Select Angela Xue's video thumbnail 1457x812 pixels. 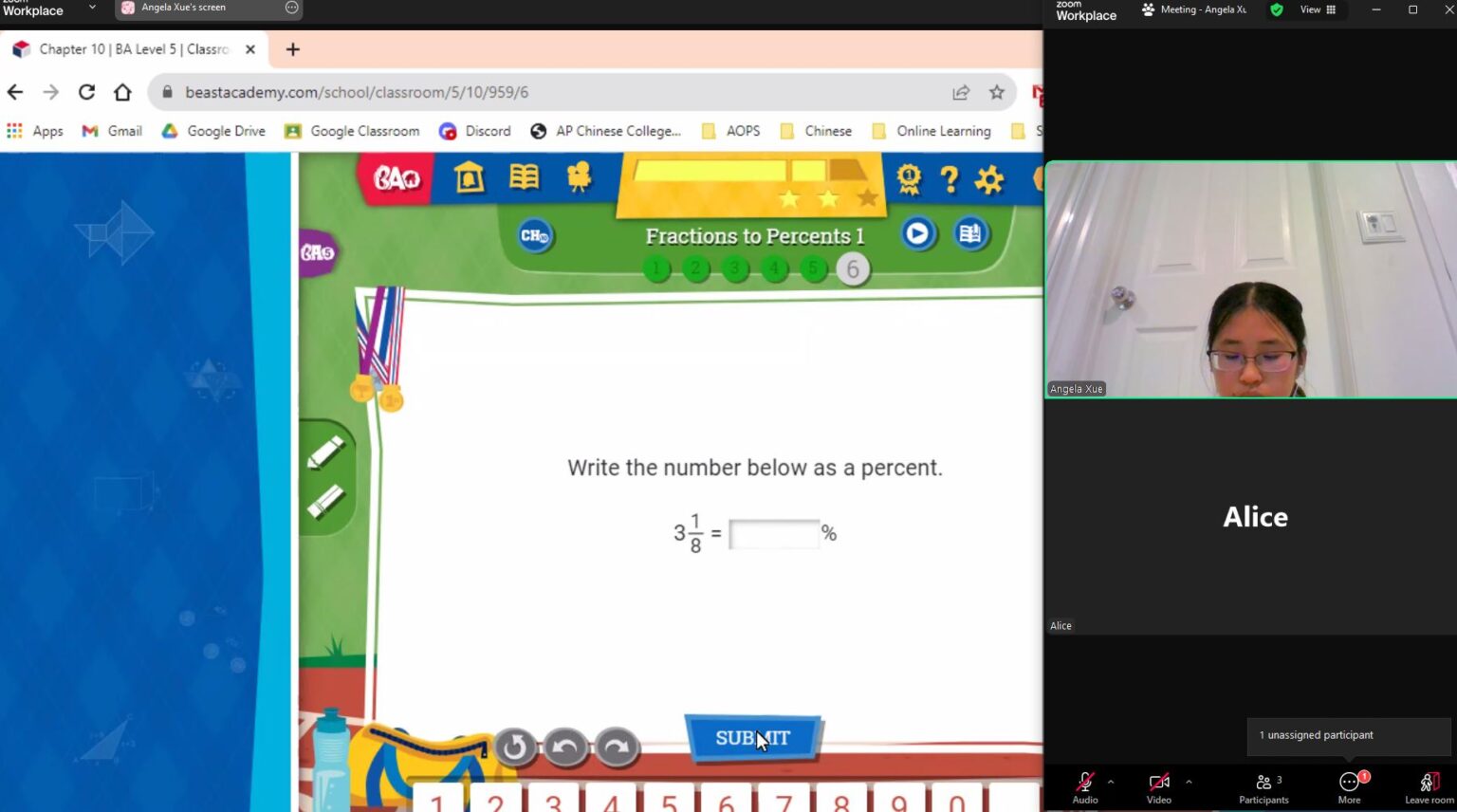(x=1250, y=279)
